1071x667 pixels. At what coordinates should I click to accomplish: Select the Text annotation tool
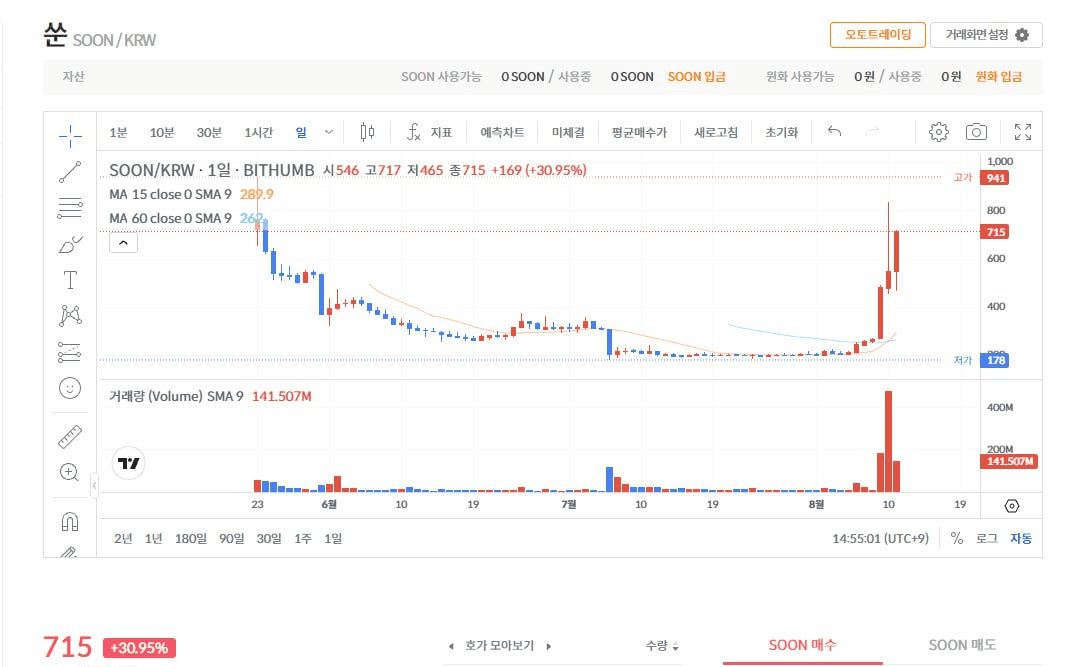(x=70, y=280)
